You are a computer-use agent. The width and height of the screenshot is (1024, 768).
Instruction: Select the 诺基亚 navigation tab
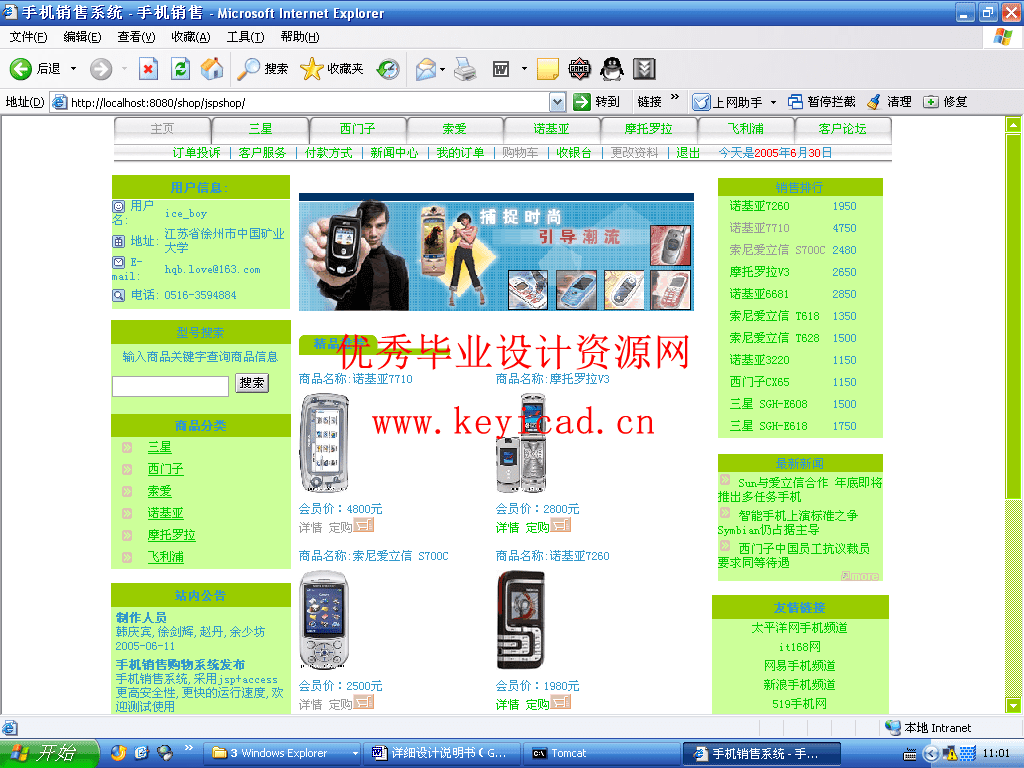(551, 129)
